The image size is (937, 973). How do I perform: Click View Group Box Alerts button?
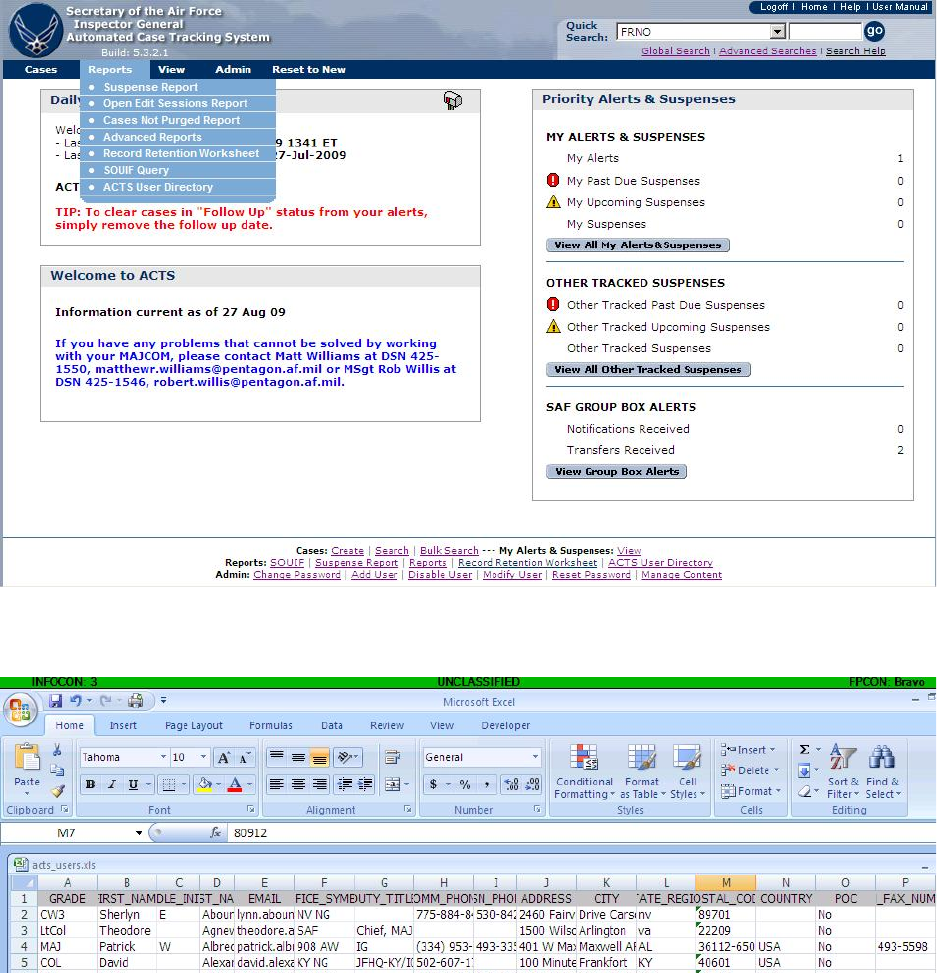tap(616, 472)
